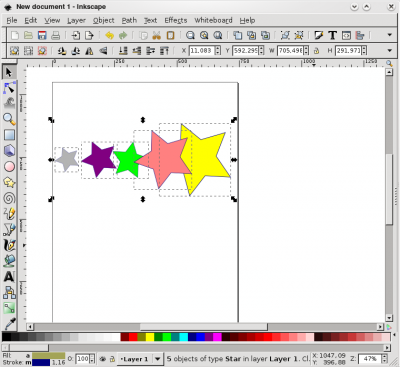The image size is (400, 367).
Task: Click the blue stroke color indicator
Action: (41, 362)
